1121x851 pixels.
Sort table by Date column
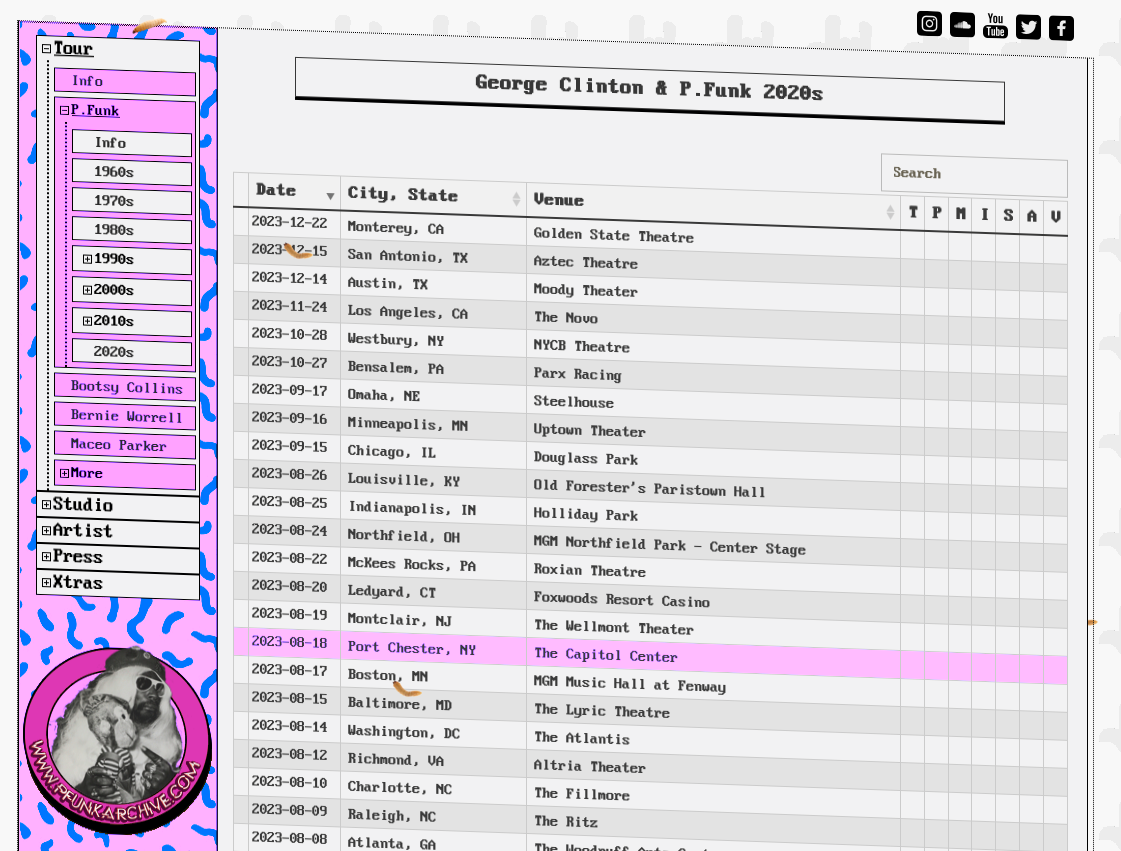(294, 191)
